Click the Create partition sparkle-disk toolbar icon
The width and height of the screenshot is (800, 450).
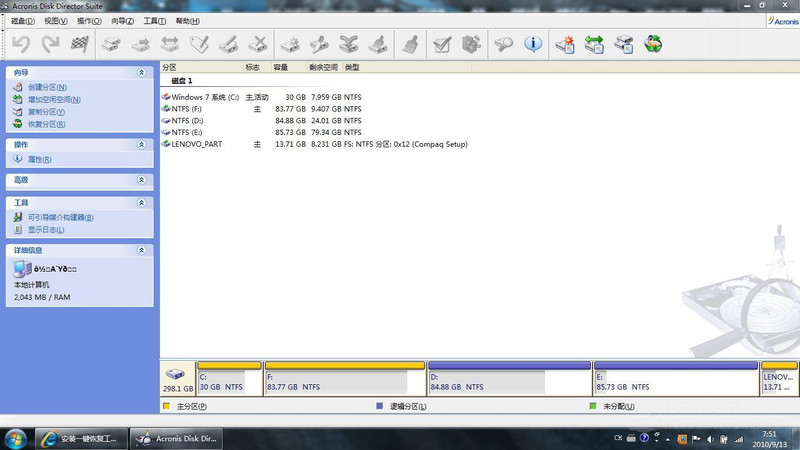[290, 44]
